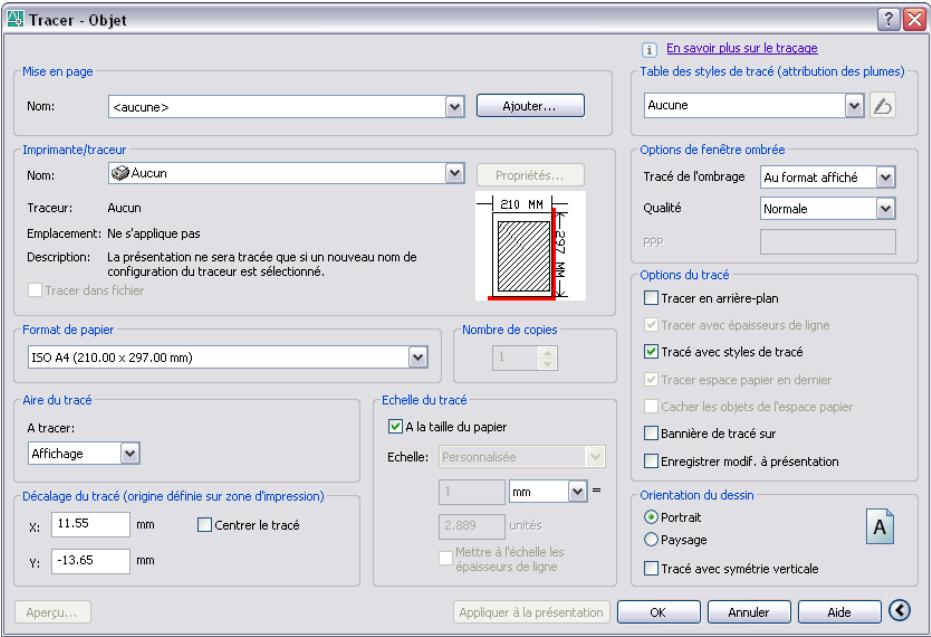Click the Traceur: Aucun text
The height and width of the screenshot is (637, 931).
tap(124, 208)
